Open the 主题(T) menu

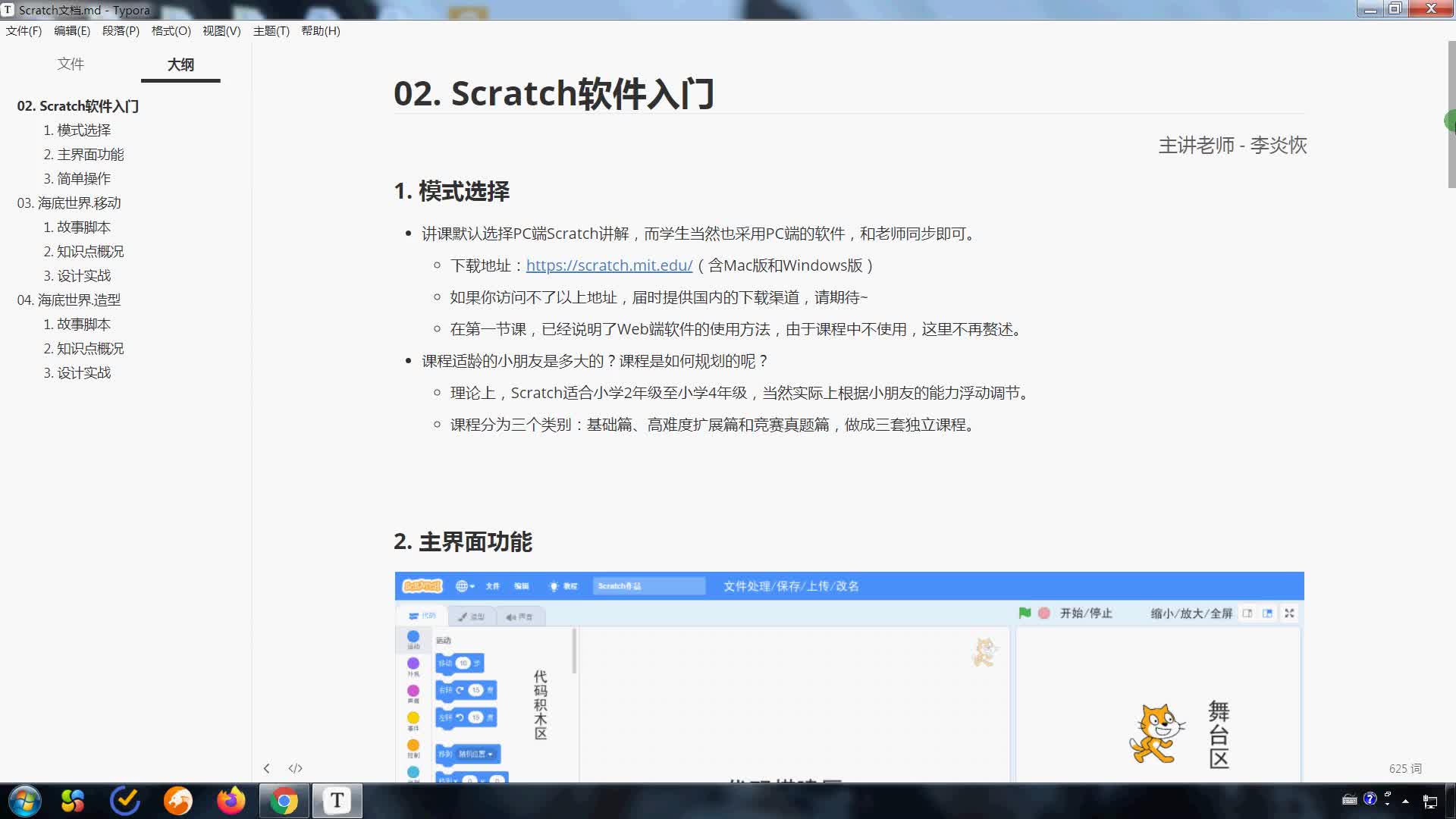click(271, 31)
